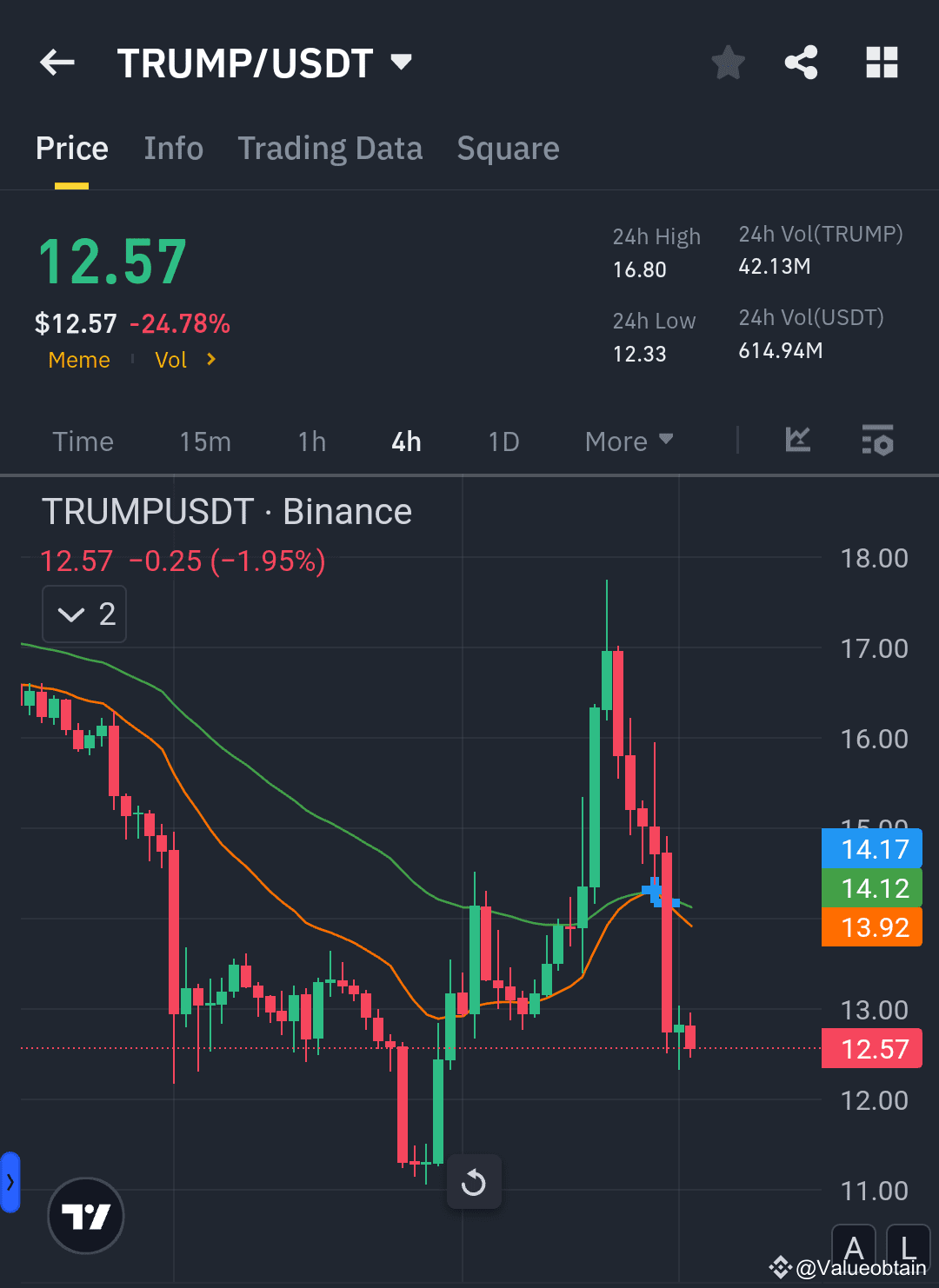
Task: Expand the left edge blue side panel
Action: [9, 1182]
